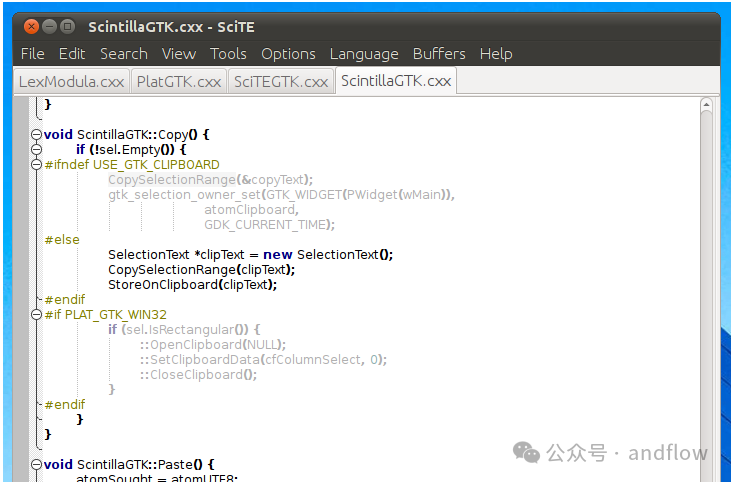Collapse the #if PLAT_GTK_WIN32 fold

pos(36,315)
